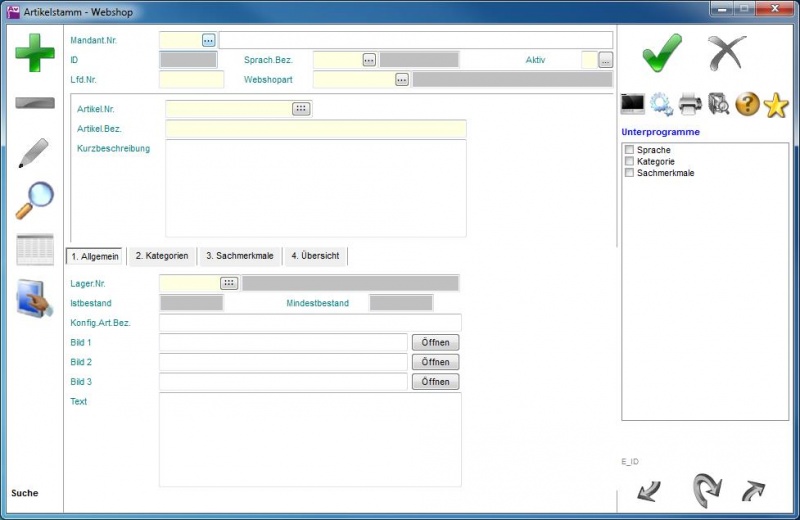Screen dimensions: 800x520
Task: Click Öffnen button next to Bild 1
Action: point(435,342)
